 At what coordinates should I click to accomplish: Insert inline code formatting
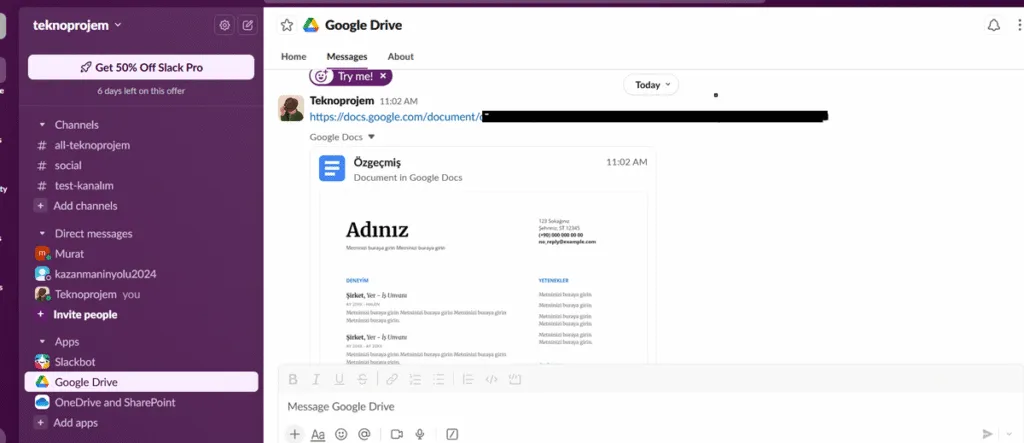pos(491,380)
